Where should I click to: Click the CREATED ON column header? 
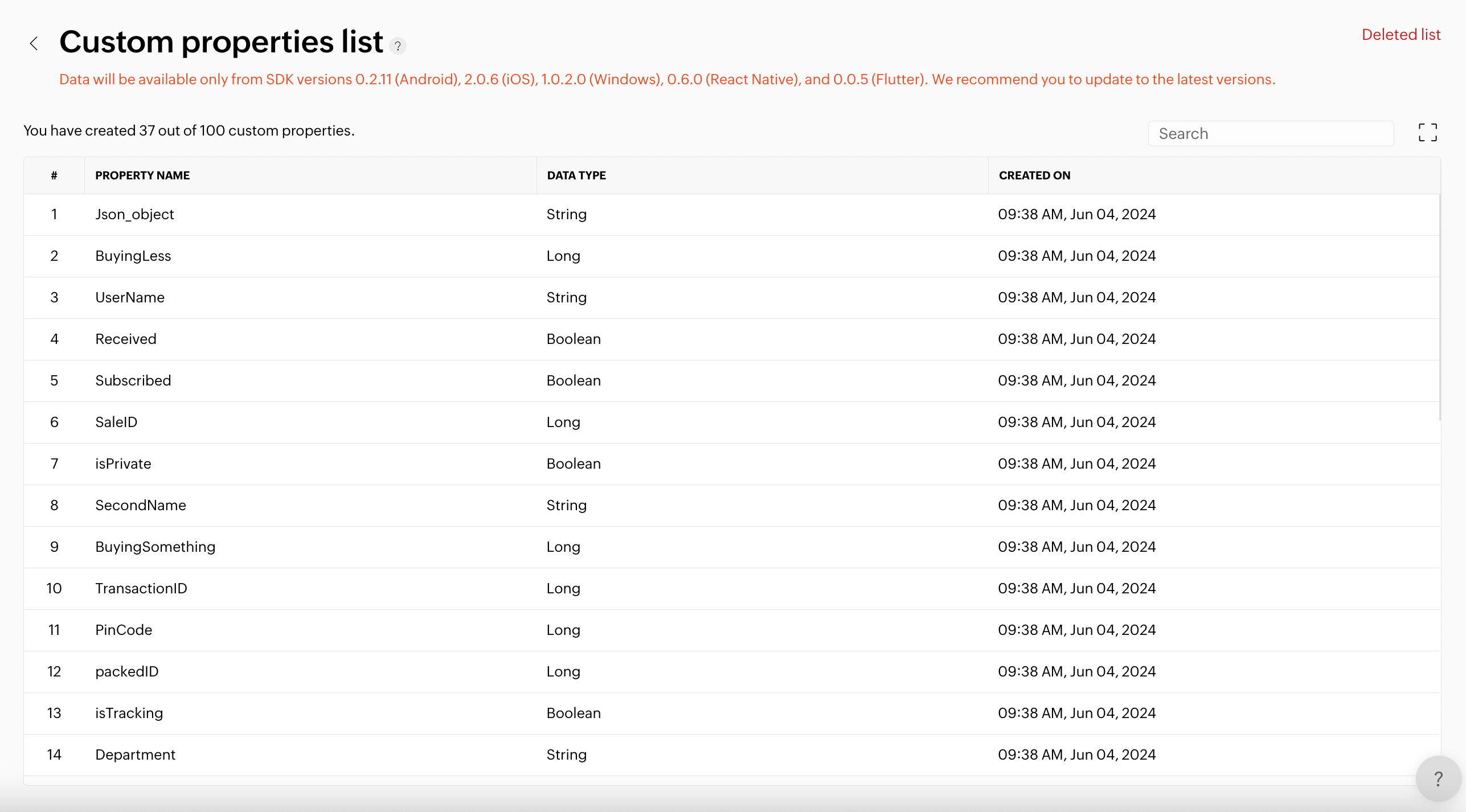(x=1034, y=175)
